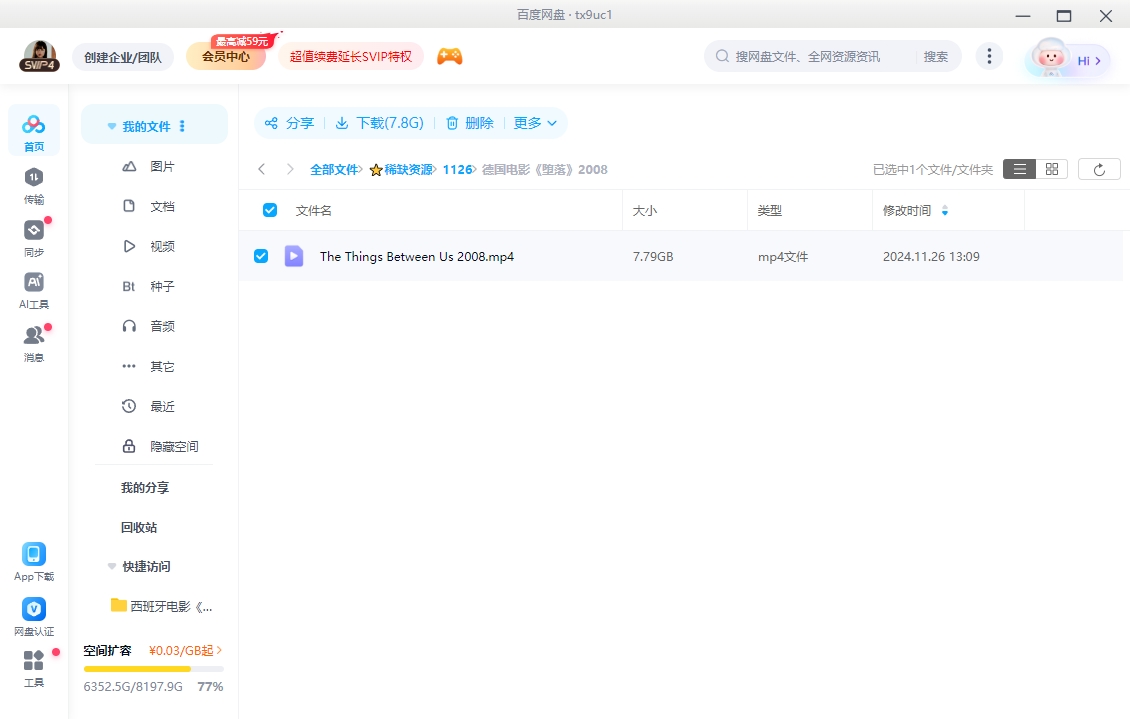Uncheck The Things Between Us 2008.mp4 checkbox

point(261,256)
